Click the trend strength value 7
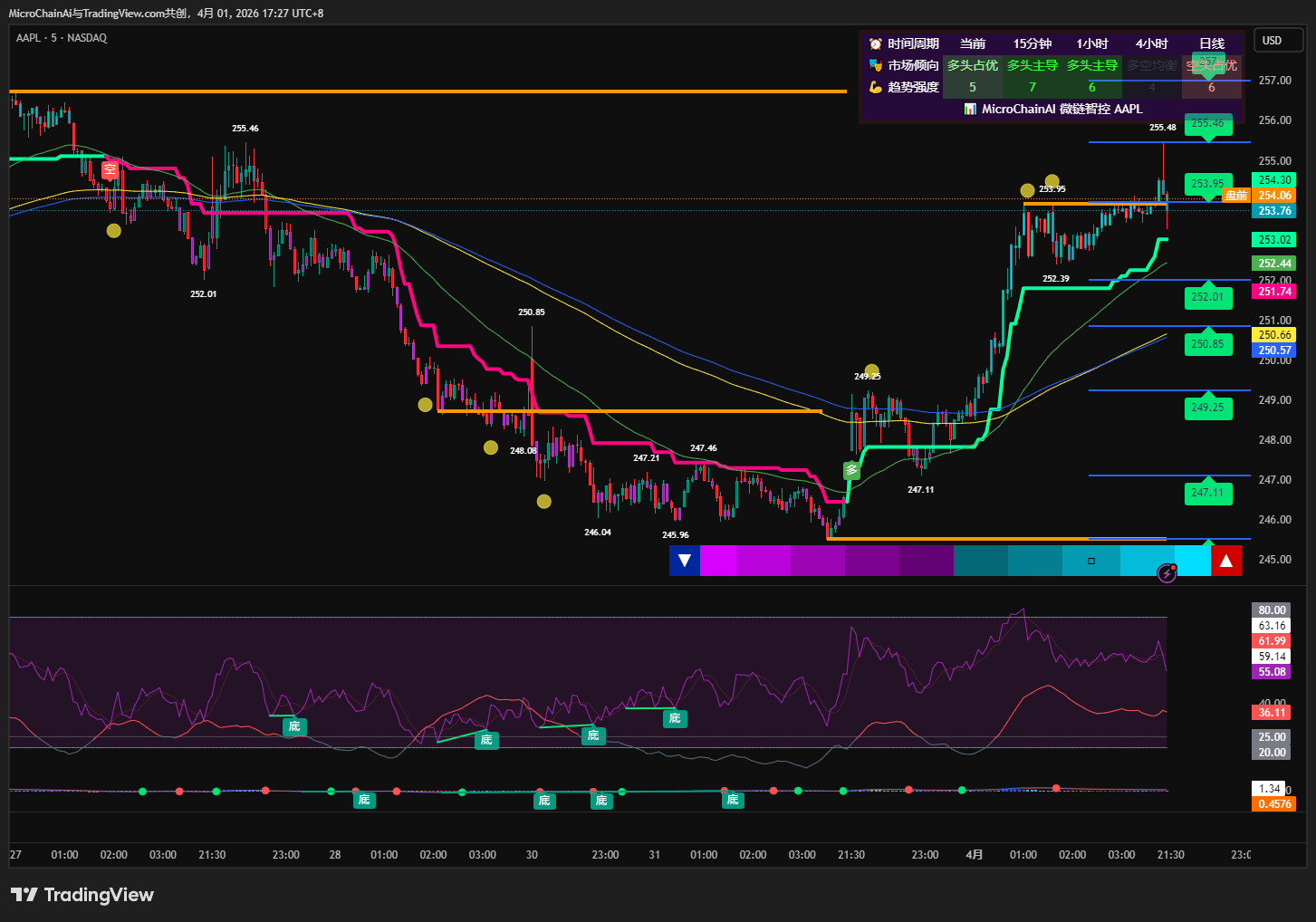The image size is (1316, 922). 1033,87
